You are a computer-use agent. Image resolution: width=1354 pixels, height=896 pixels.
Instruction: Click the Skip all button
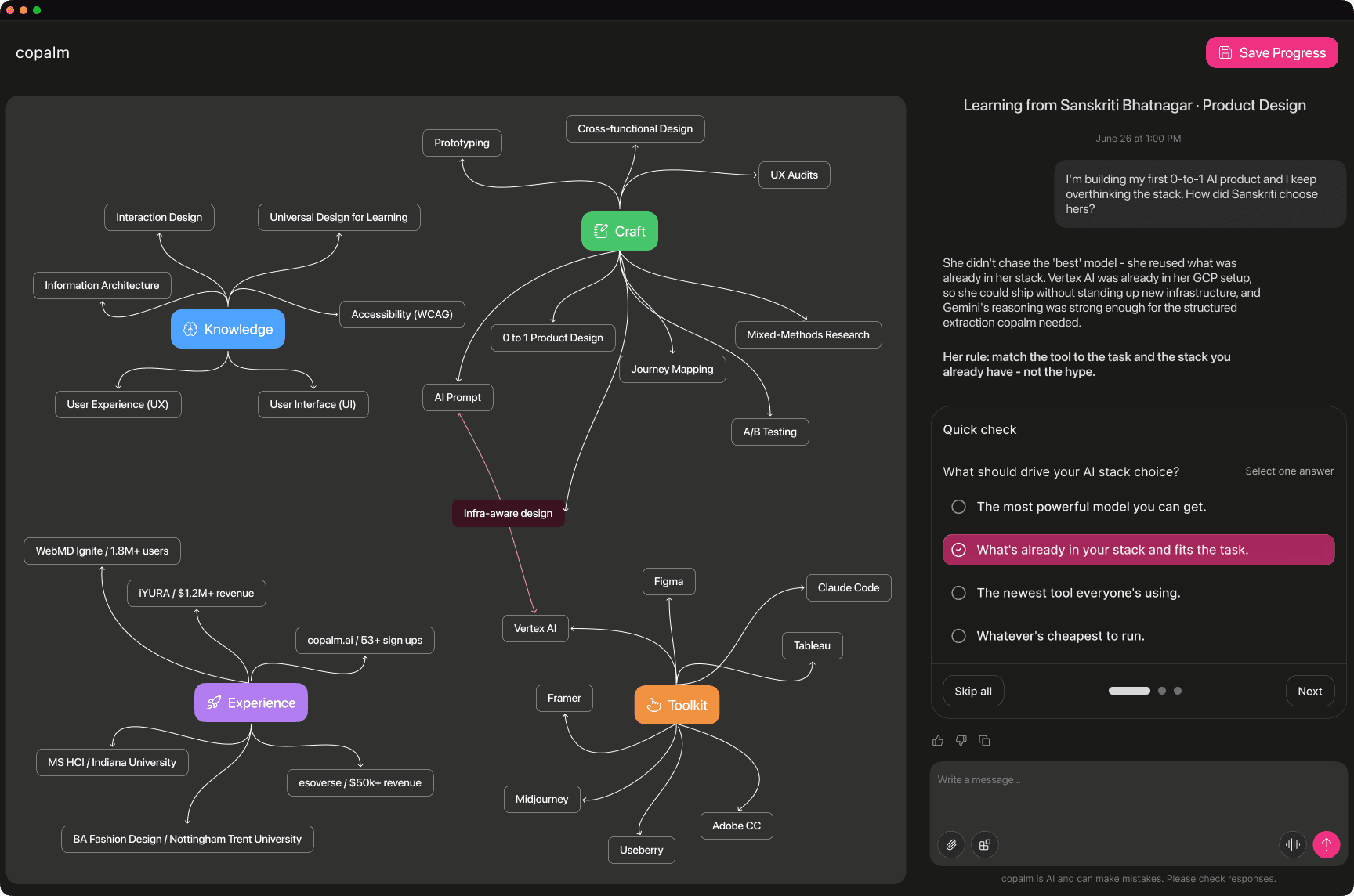click(973, 691)
